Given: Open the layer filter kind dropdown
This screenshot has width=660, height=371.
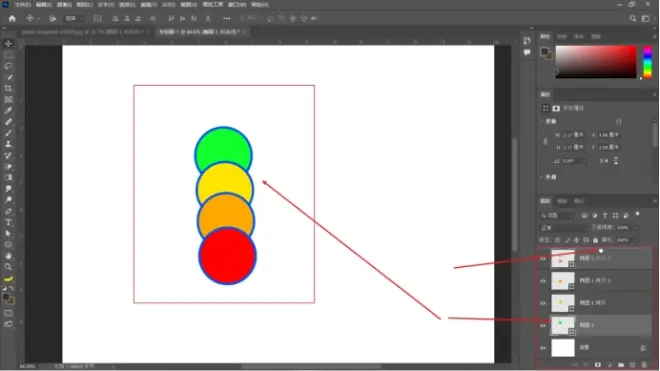Looking at the screenshot, I should [x=557, y=216].
